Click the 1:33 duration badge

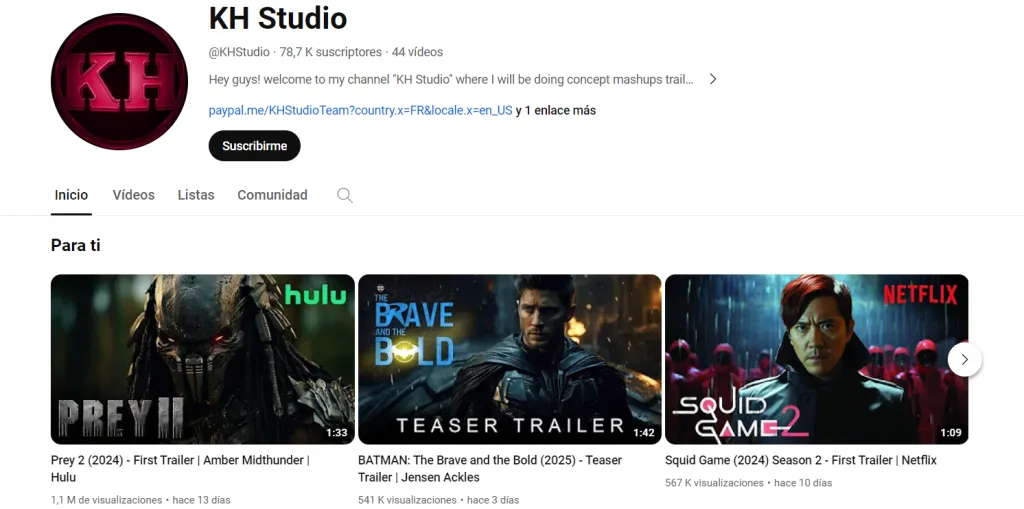point(336,433)
